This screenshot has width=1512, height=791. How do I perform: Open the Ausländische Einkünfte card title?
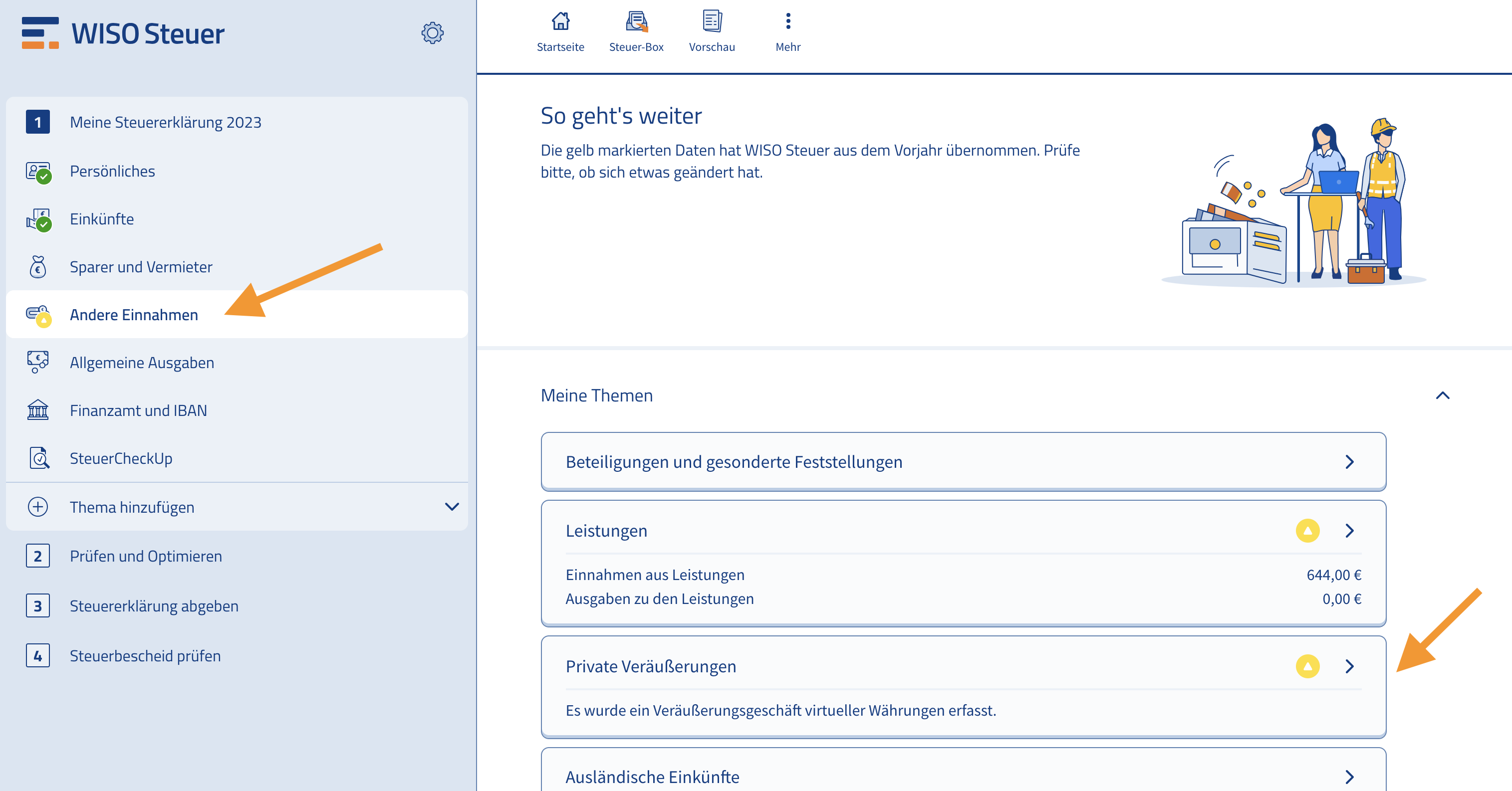[x=652, y=777]
